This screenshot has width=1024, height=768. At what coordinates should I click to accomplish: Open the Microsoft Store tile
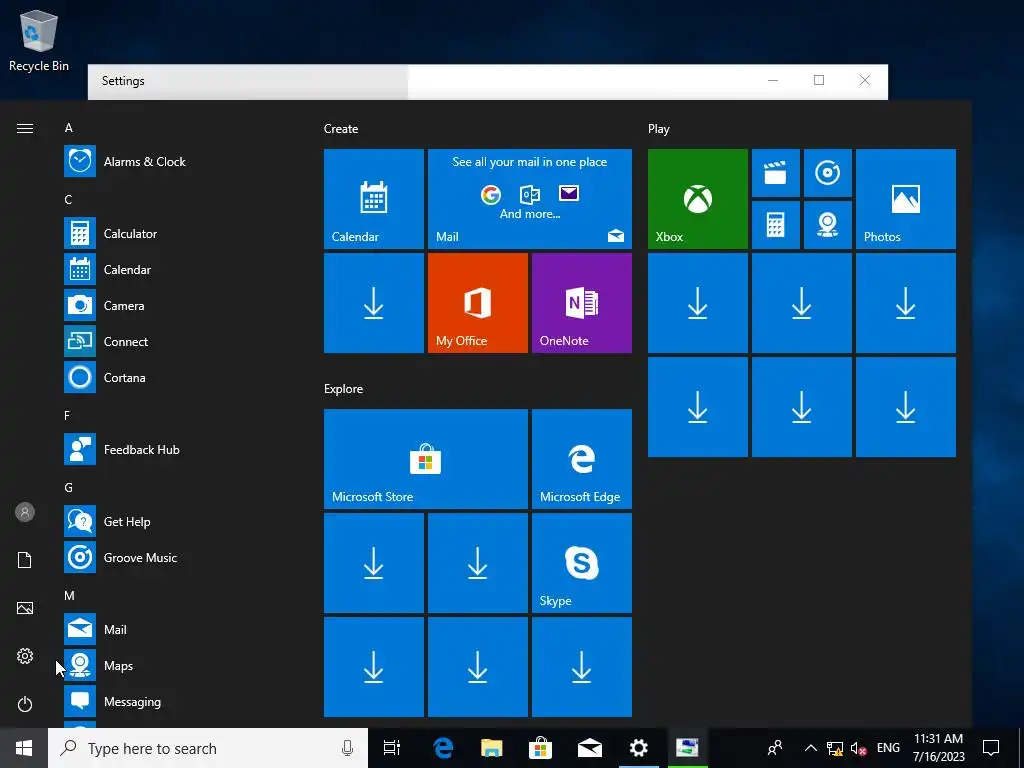coord(426,458)
